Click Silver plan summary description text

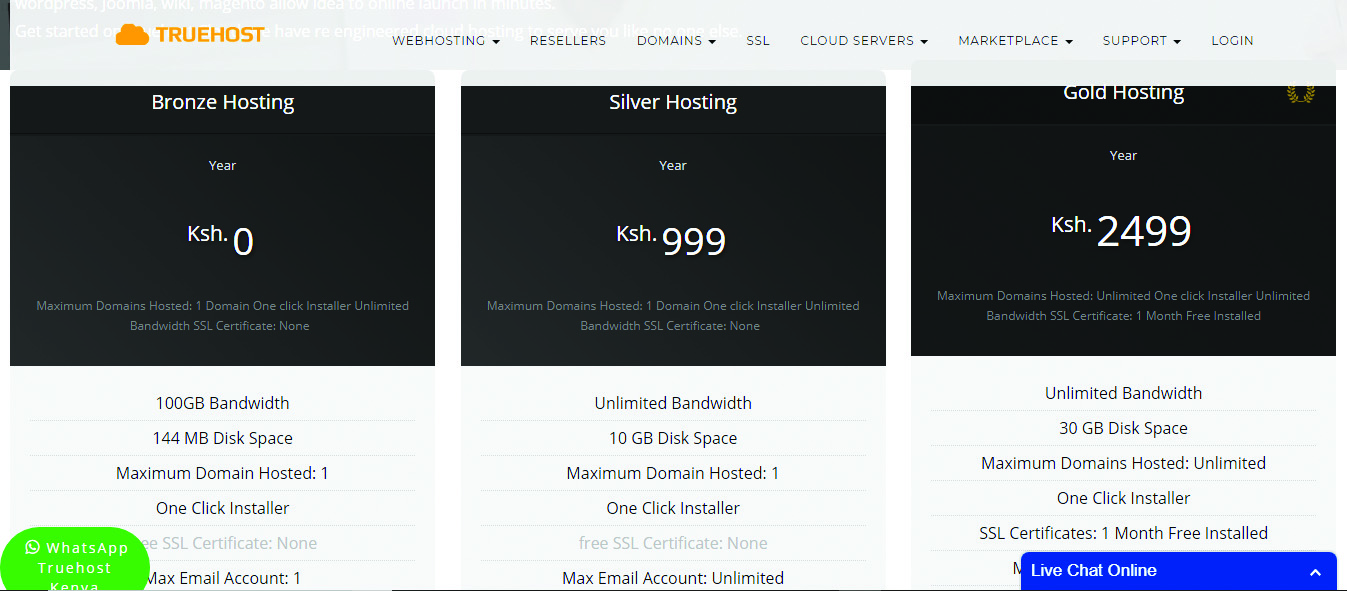(673, 316)
